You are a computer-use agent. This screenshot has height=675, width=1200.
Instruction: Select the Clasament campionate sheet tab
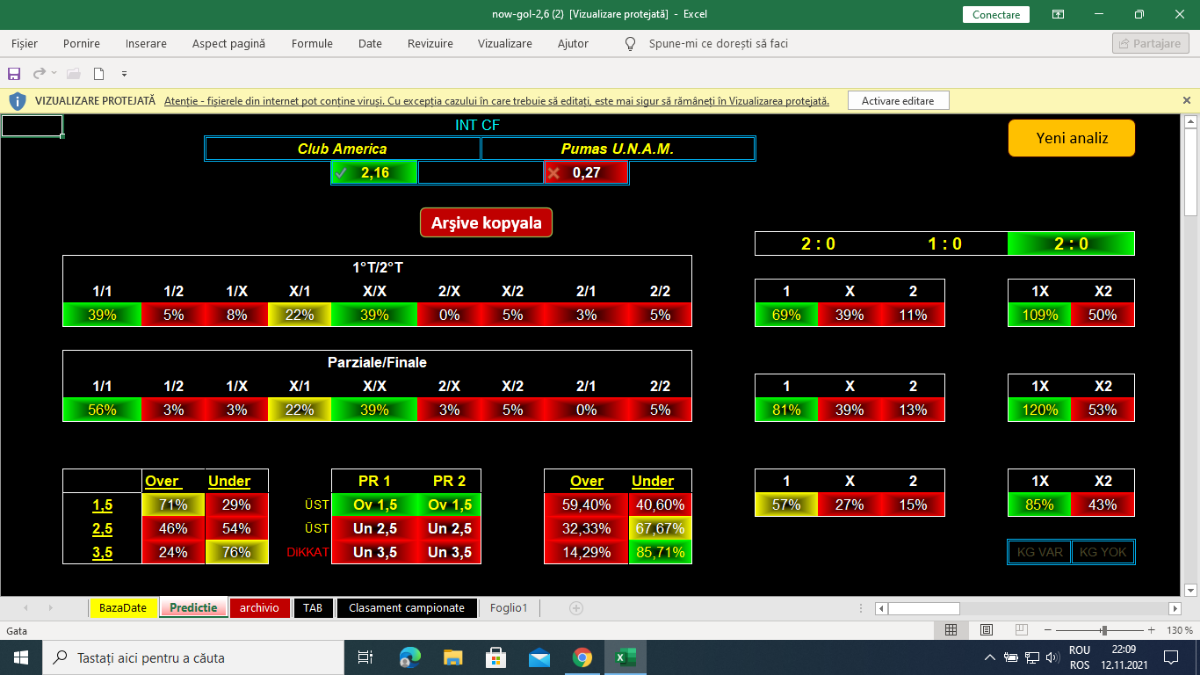click(x=406, y=608)
